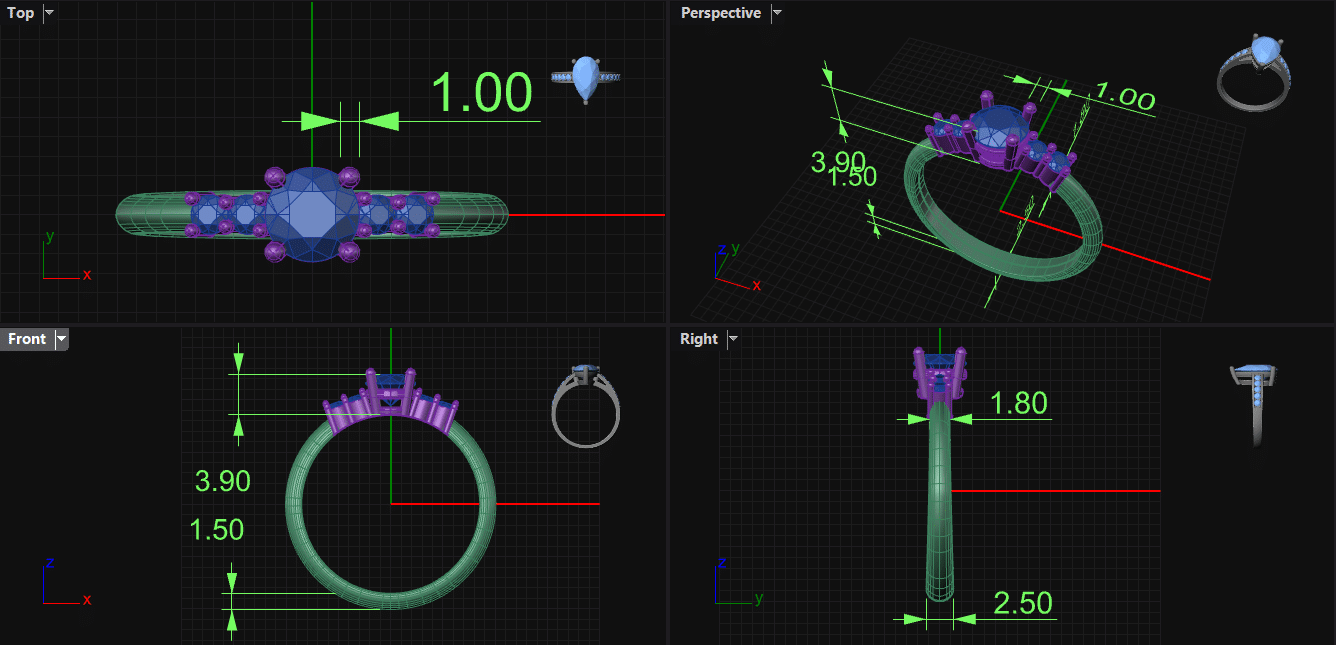
Task: Click the Perspective viewport title label
Action: (x=720, y=13)
